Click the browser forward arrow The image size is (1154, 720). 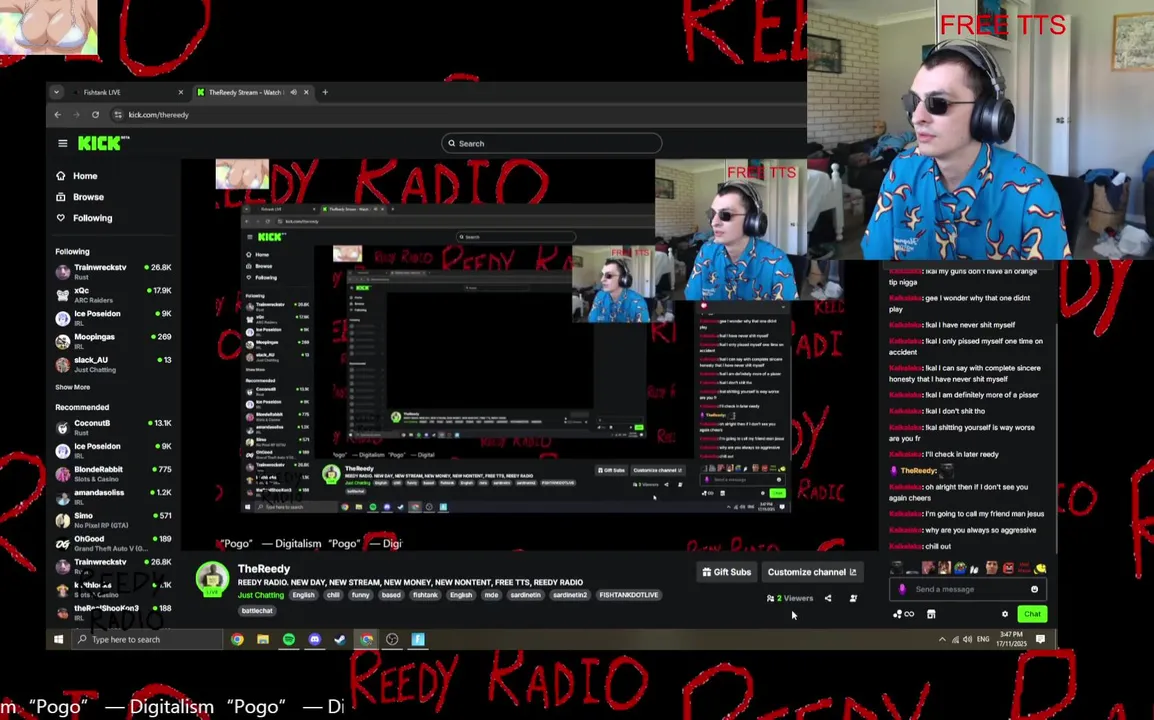tap(77, 115)
